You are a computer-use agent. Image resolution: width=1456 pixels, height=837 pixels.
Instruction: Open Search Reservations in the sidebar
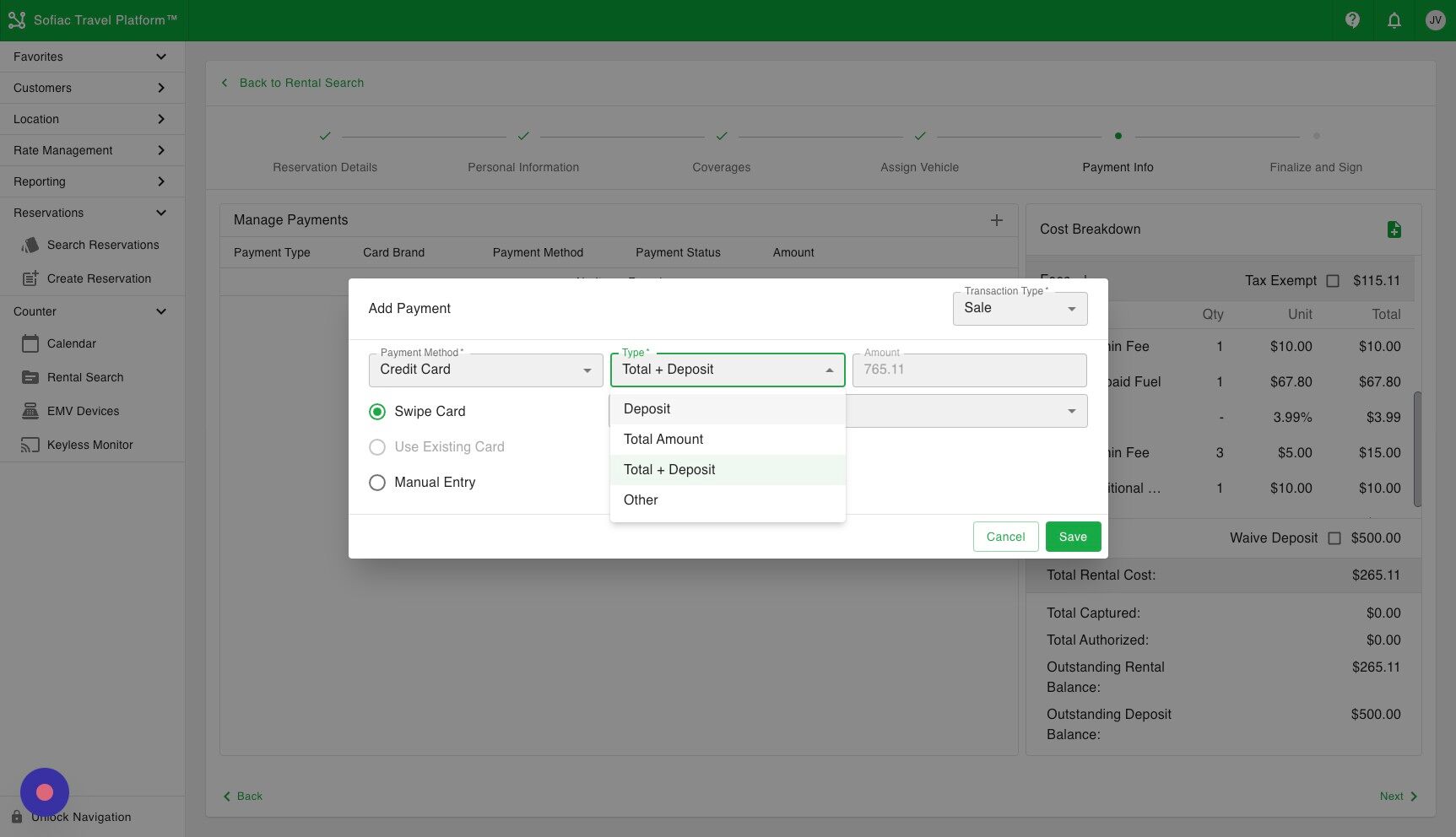pyautogui.click(x=103, y=245)
